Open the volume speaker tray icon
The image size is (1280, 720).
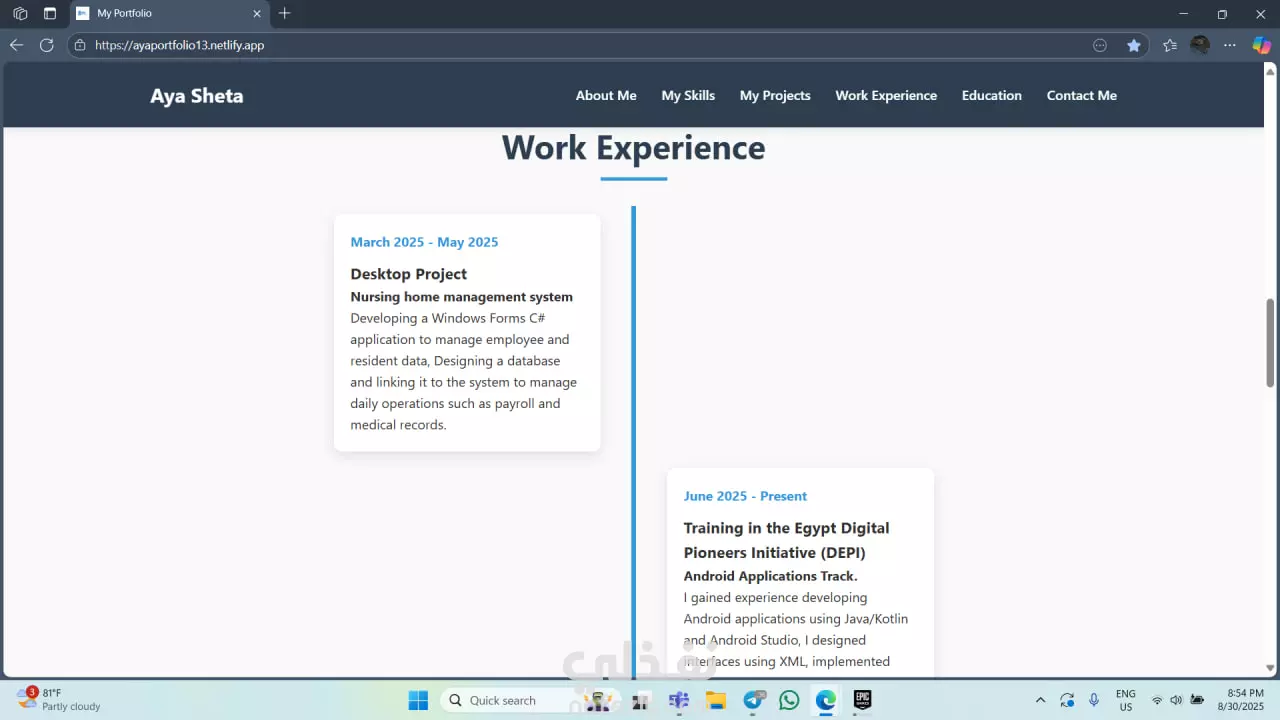tap(1176, 700)
